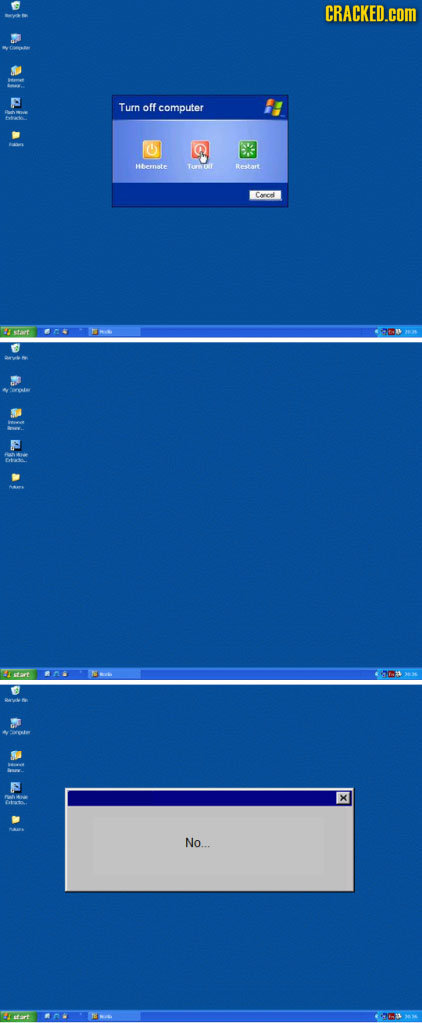Click the green Restart icon
Image resolution: width=422 pixels, height=1023 pixels.
(249, 150)
